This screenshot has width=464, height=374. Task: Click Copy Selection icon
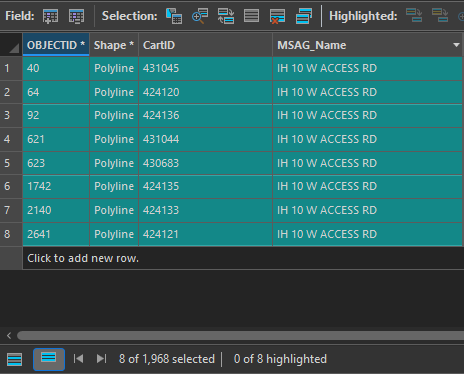[x=304, y=16]
